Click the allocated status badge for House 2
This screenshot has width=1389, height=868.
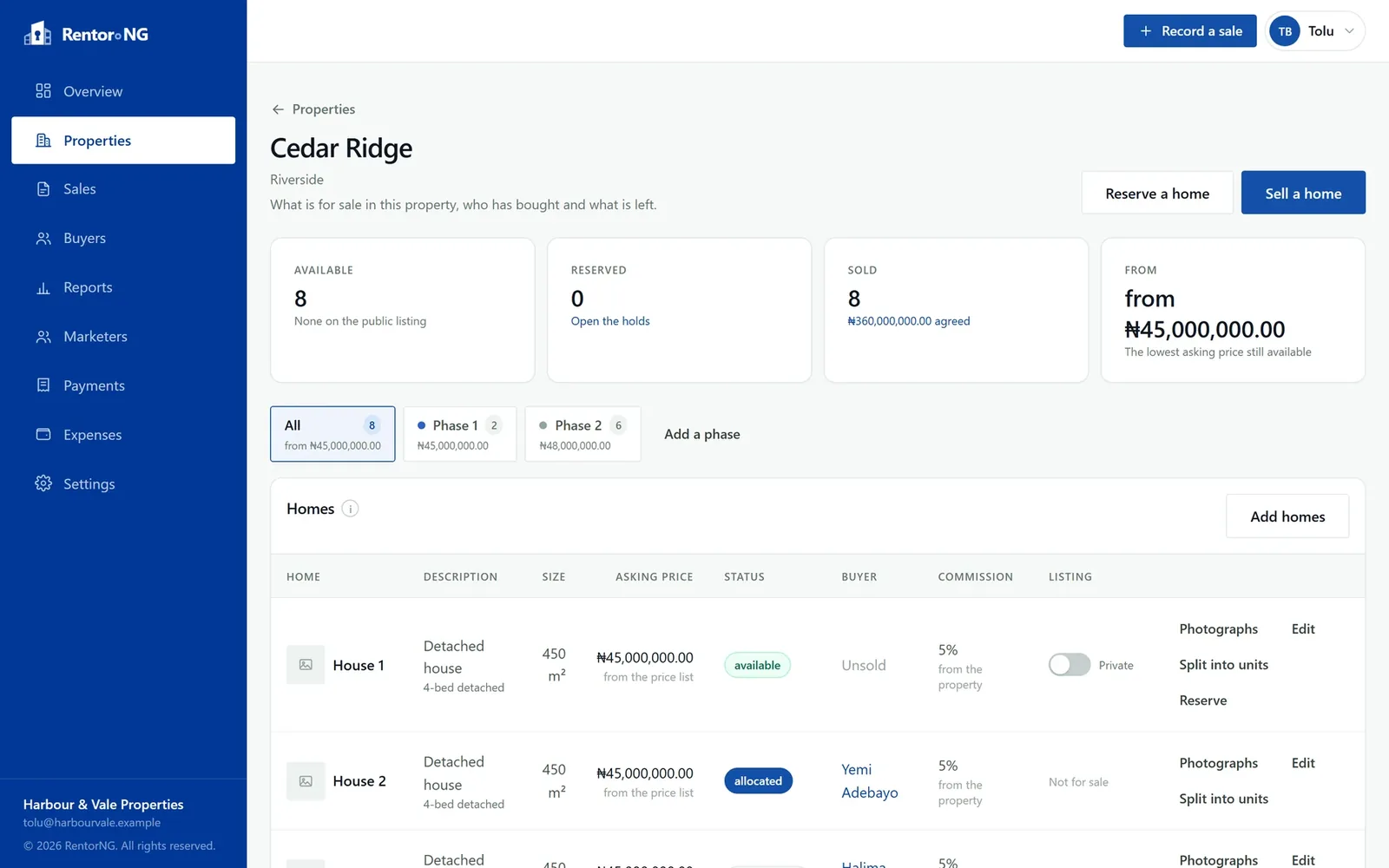pyautogui.click(x=758, y=781)
